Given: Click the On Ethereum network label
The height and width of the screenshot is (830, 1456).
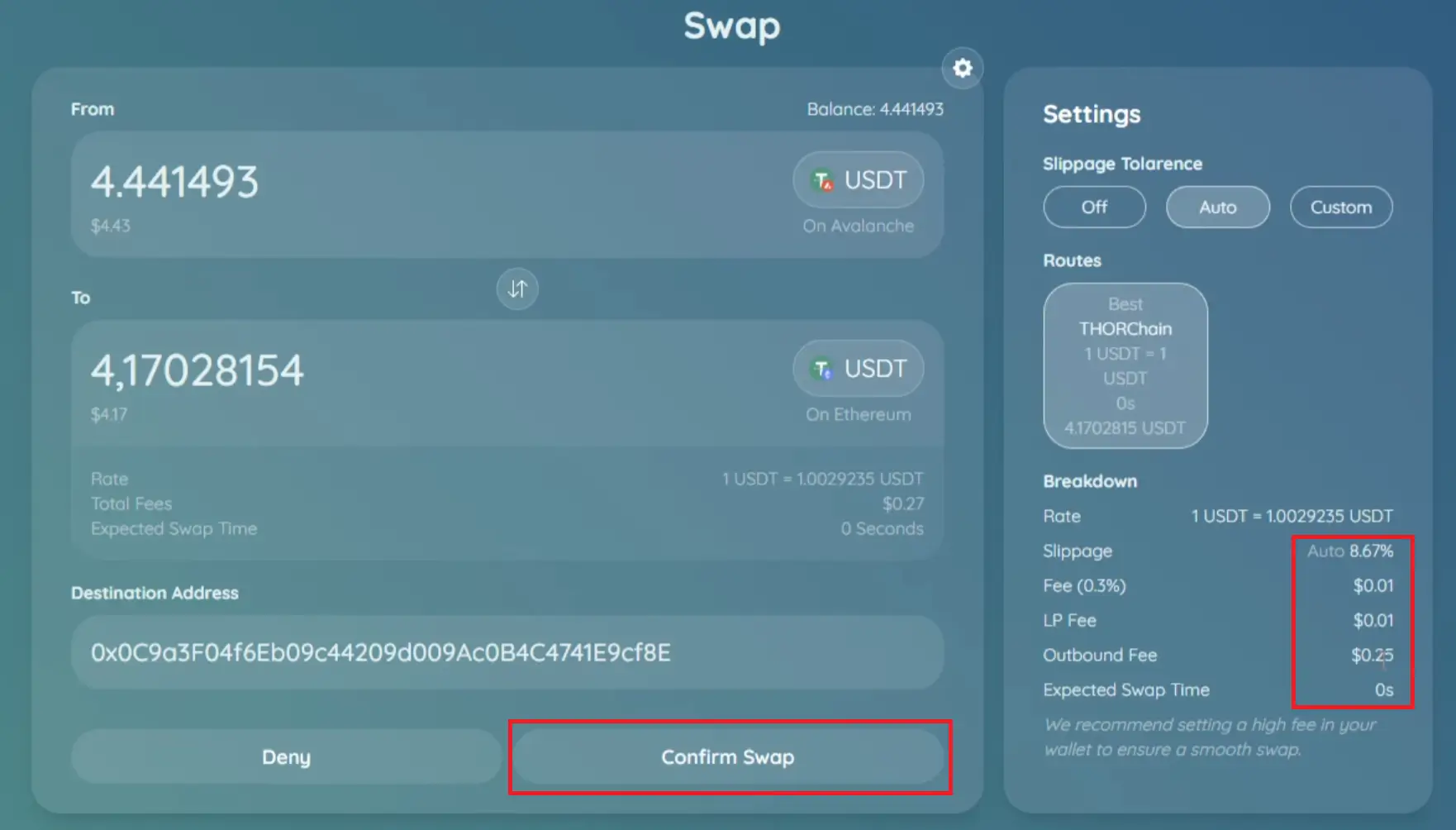Looking at the screenshot, I should click(x=858, y=414).
